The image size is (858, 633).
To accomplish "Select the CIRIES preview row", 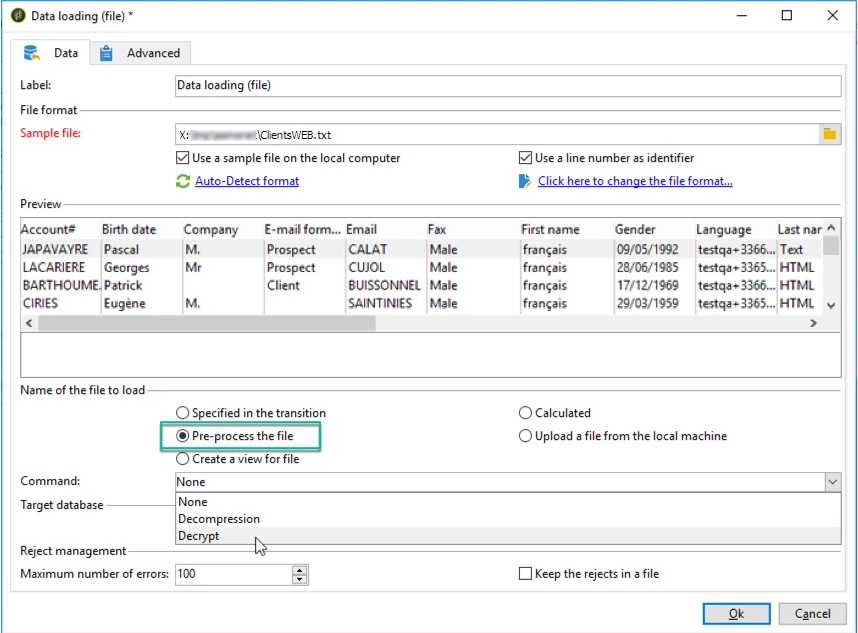I will 421,304.
